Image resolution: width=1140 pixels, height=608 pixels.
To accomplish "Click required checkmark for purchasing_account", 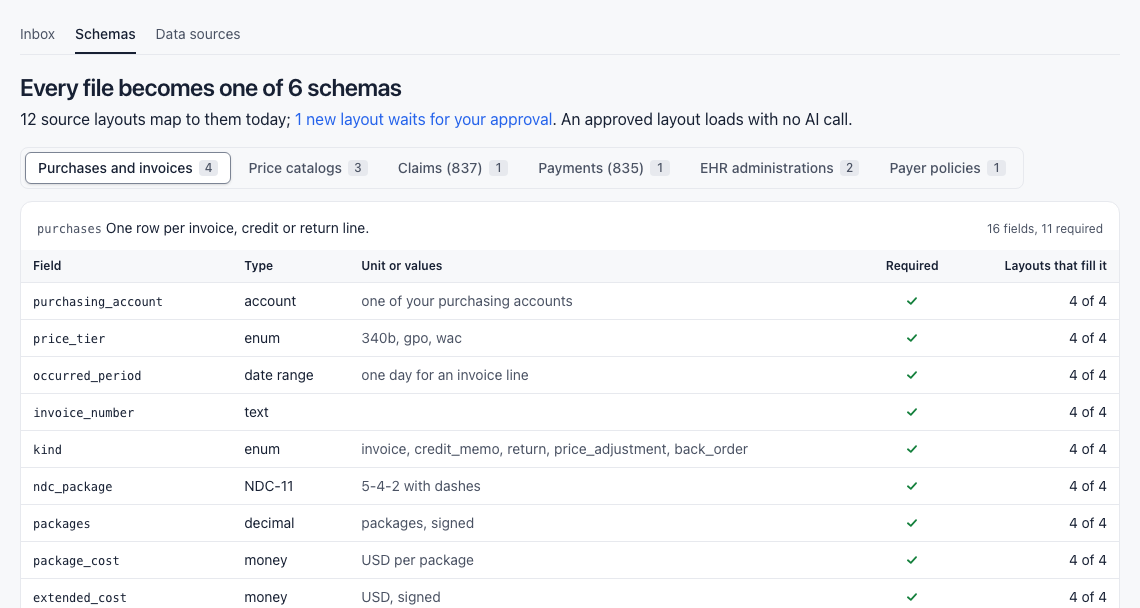I will pos(912,301).
